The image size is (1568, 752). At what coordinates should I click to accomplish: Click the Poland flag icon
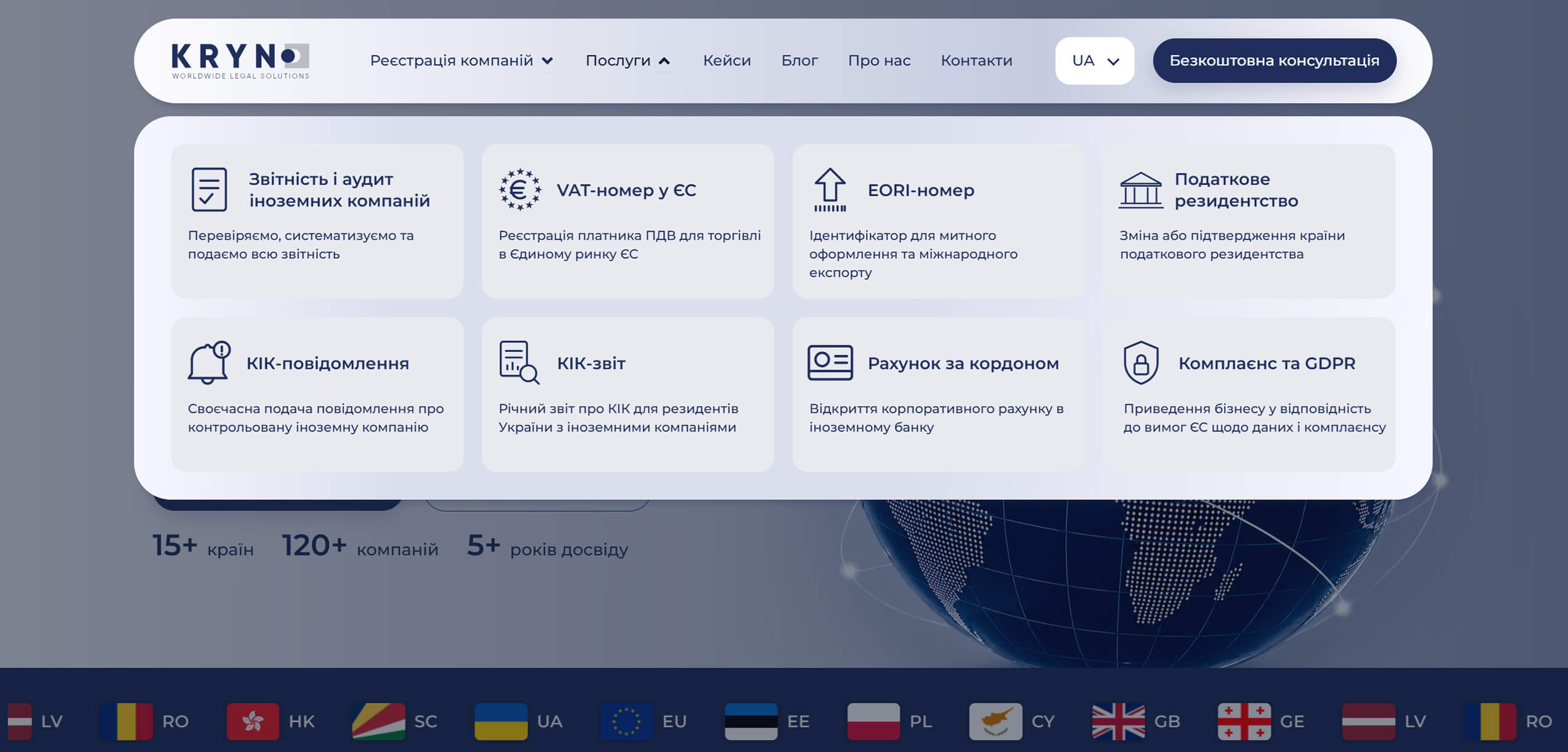point(873,721)
